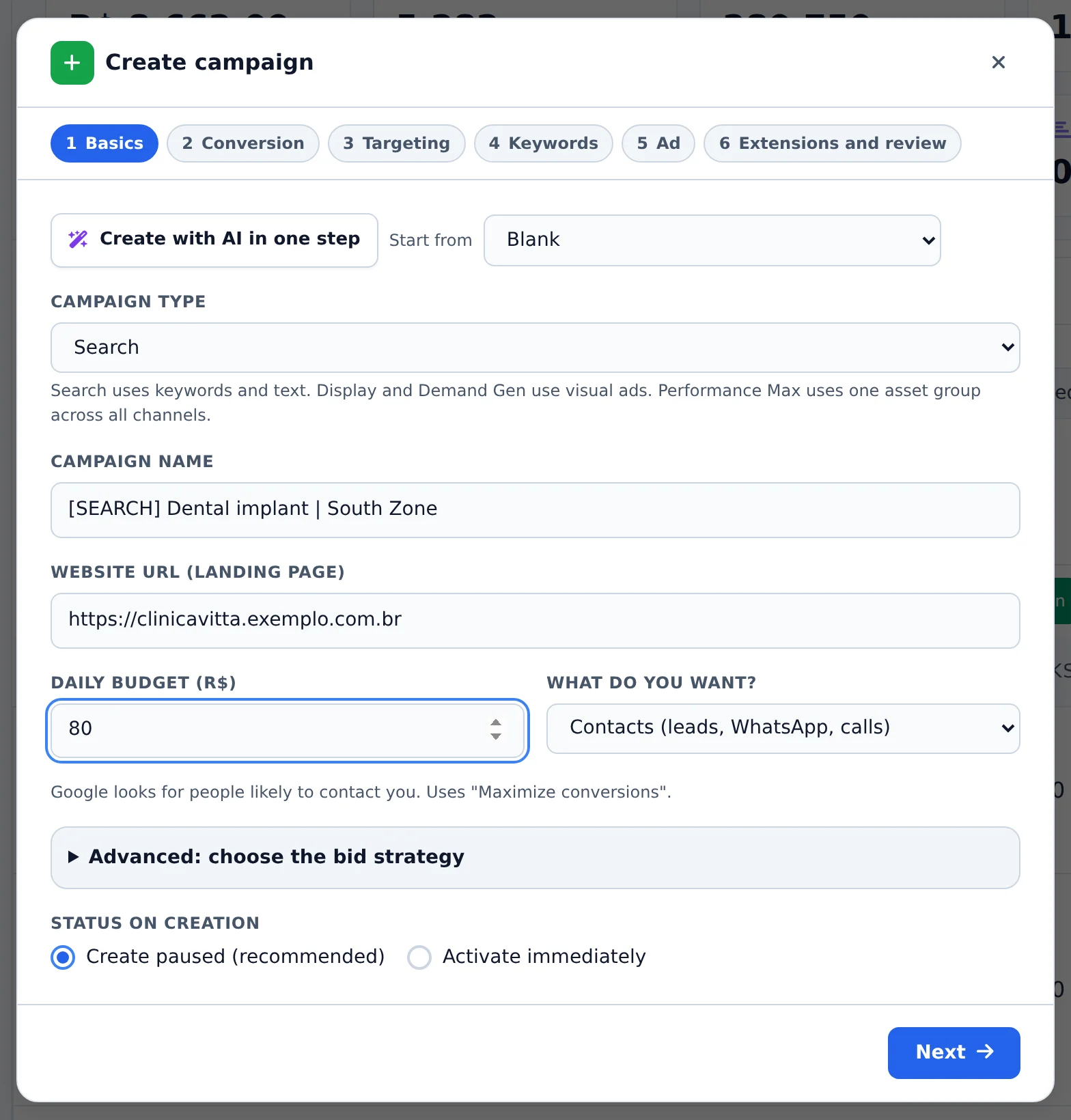
Task: Expand Advanced: choose the bid strategy
Action: (535, 857)
